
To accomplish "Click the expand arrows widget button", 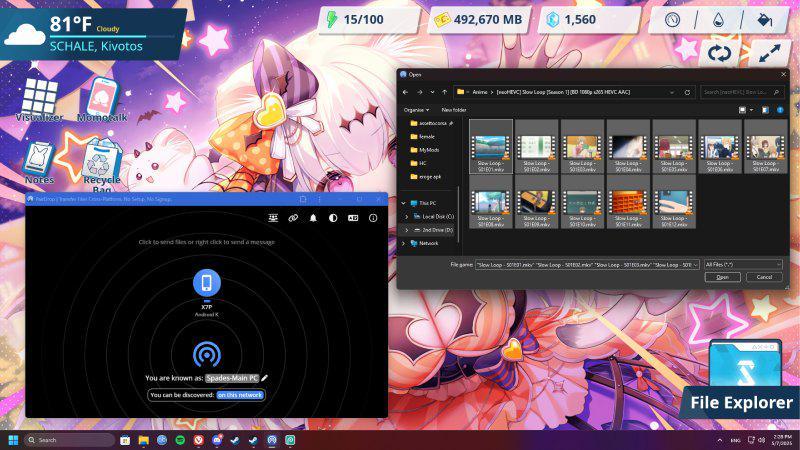I will (769, 53).
